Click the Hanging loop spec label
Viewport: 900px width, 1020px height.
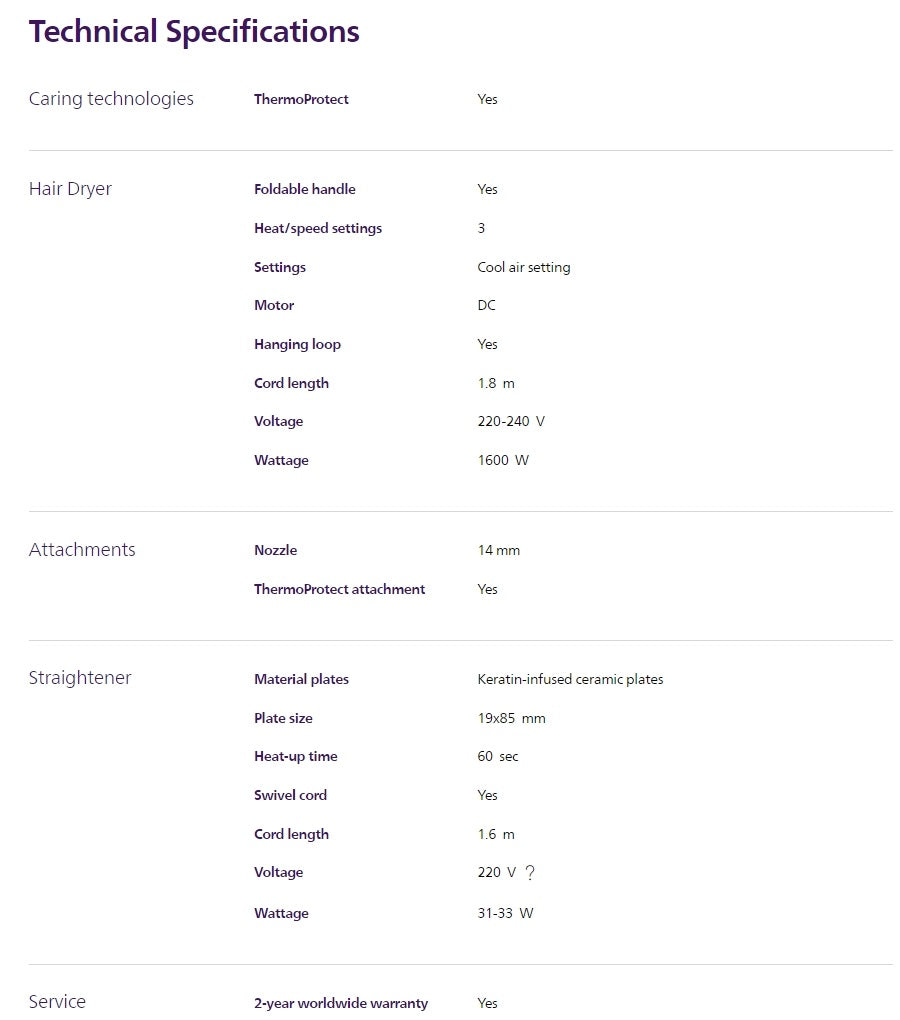(x=297, y=344)
